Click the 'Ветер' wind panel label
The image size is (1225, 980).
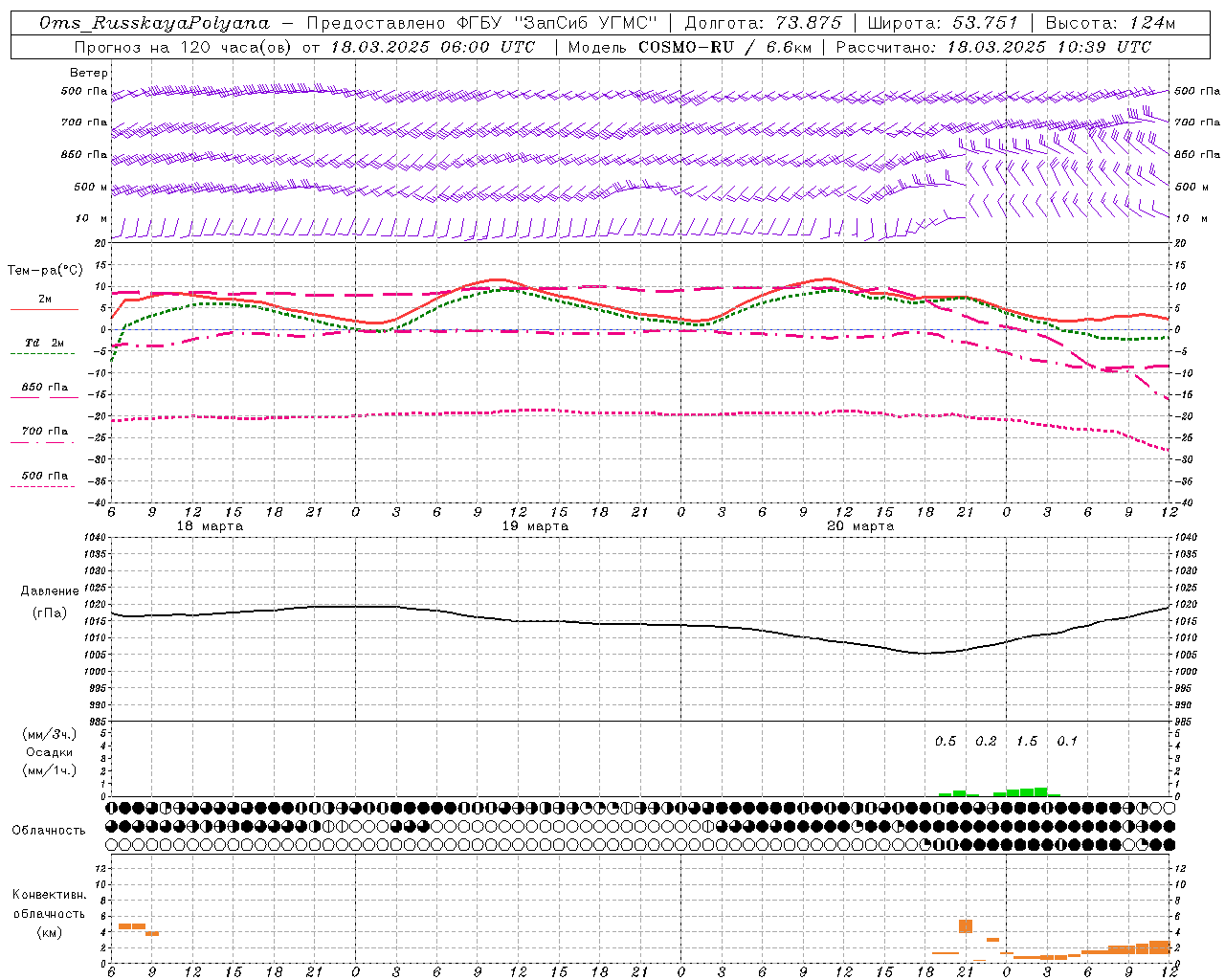89,73
